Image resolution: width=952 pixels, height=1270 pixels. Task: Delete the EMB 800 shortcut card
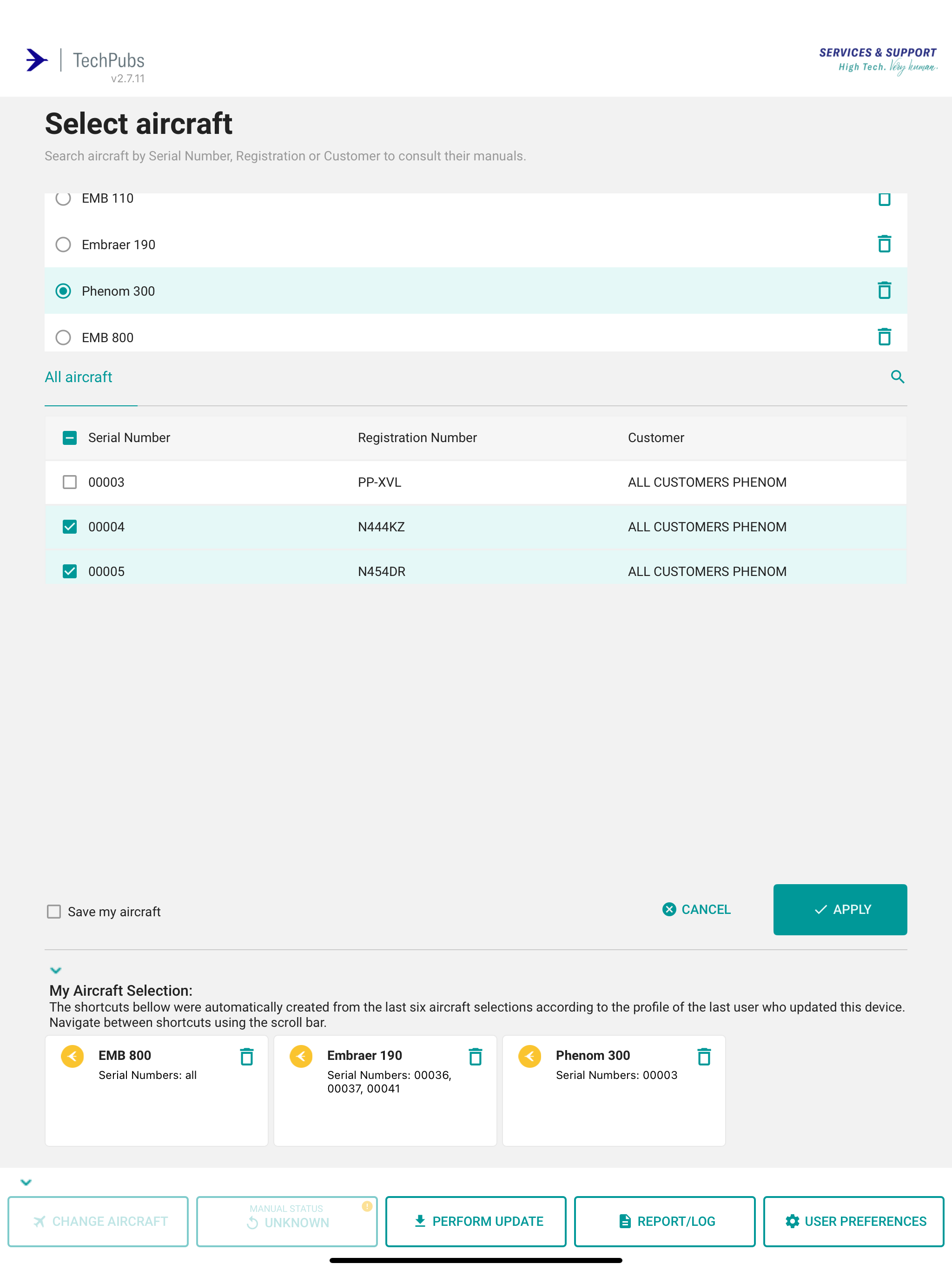pyautogui.click(x=246, y=1057)
